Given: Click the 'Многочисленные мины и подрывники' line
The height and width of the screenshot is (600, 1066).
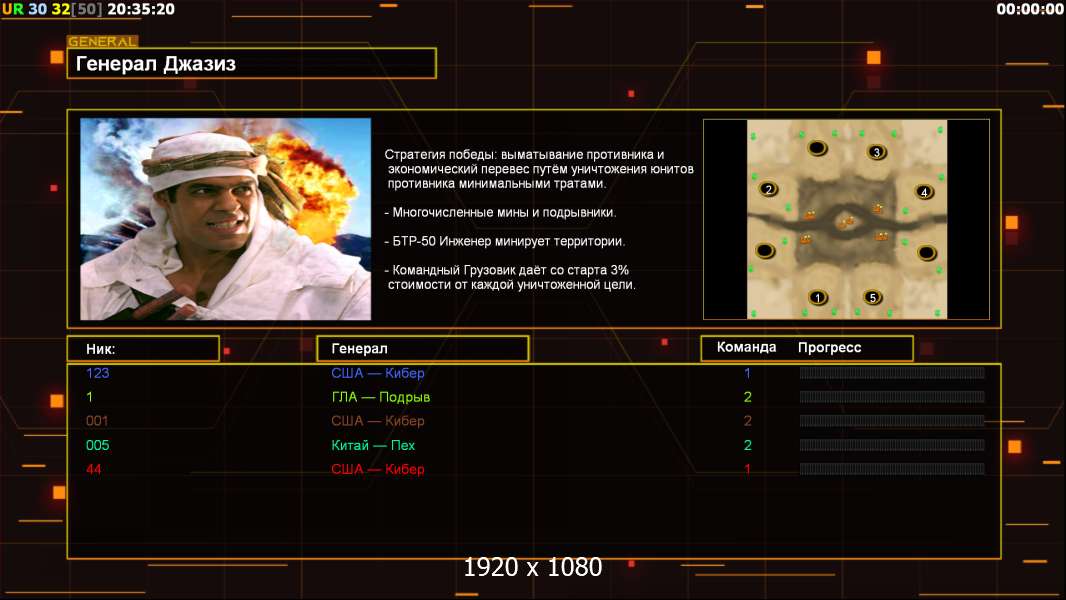Looking at the screenshot, I should coord(500,213).
